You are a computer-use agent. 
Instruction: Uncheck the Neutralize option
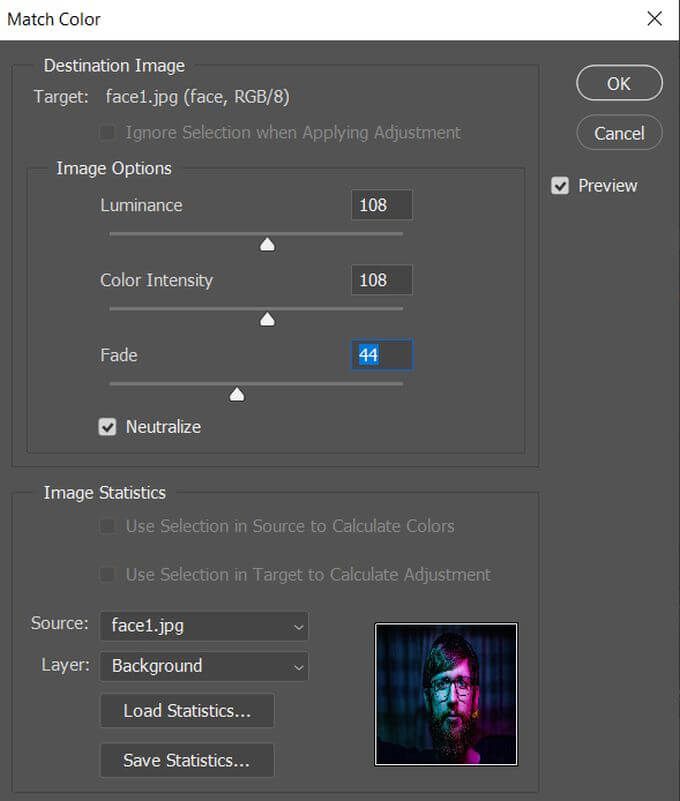click(x=108, y=427)
